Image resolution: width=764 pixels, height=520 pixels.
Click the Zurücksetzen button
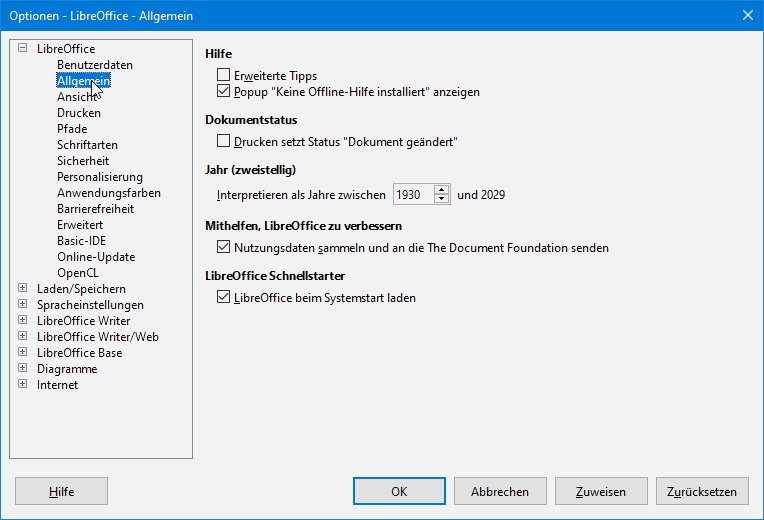point(702,491)
